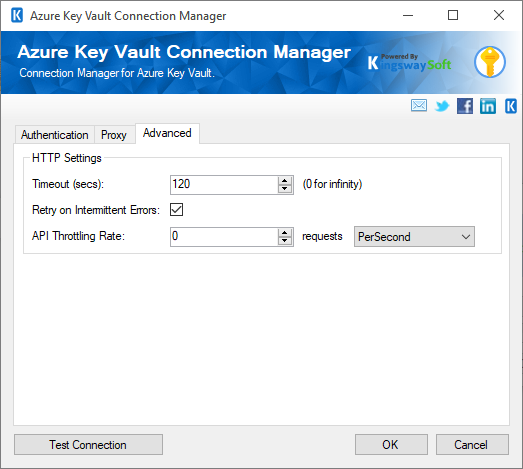This screenshot has height=469, width=523.
Task: Click the "requests" label text
Action: pos(322,236)
